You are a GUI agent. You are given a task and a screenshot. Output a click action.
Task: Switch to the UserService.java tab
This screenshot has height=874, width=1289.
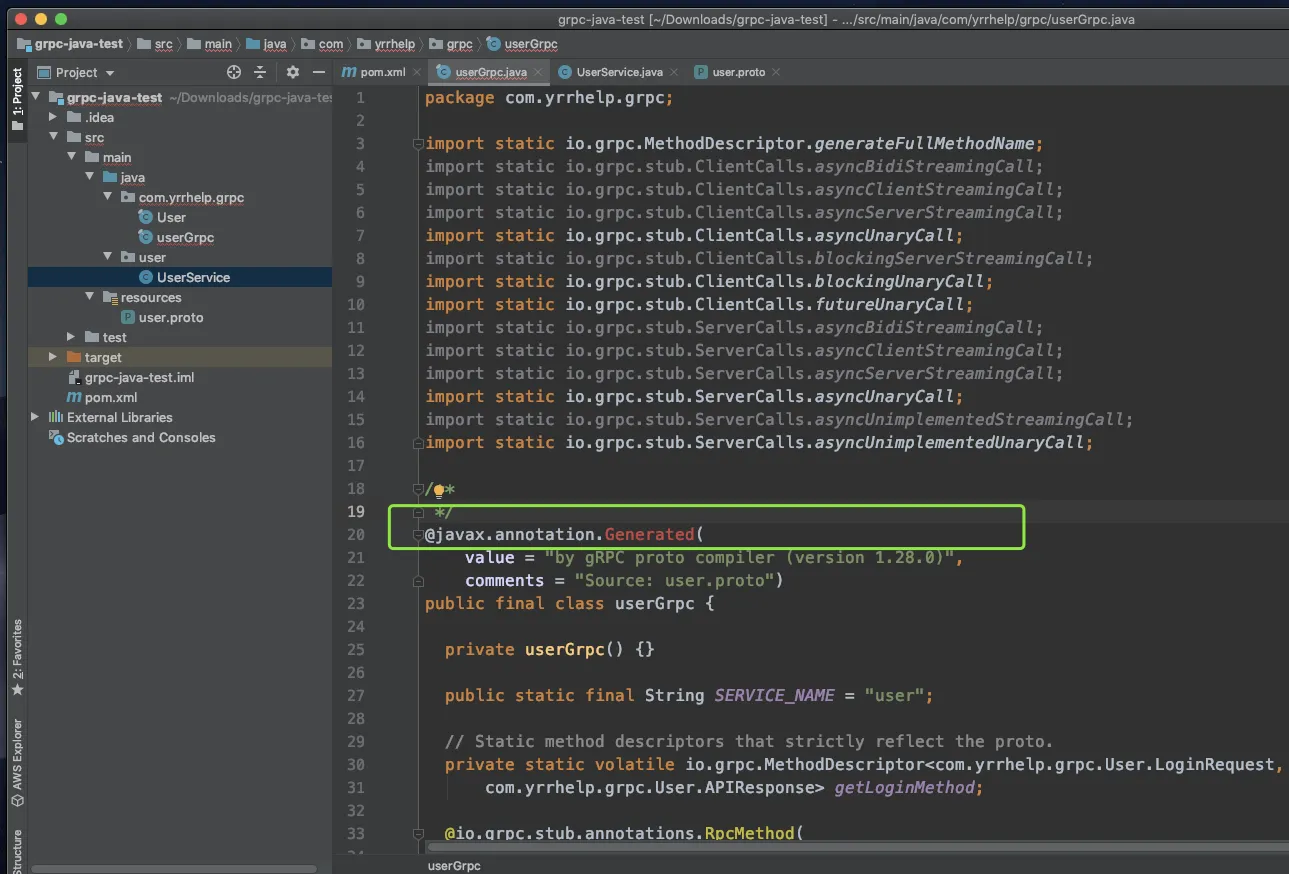619,72
